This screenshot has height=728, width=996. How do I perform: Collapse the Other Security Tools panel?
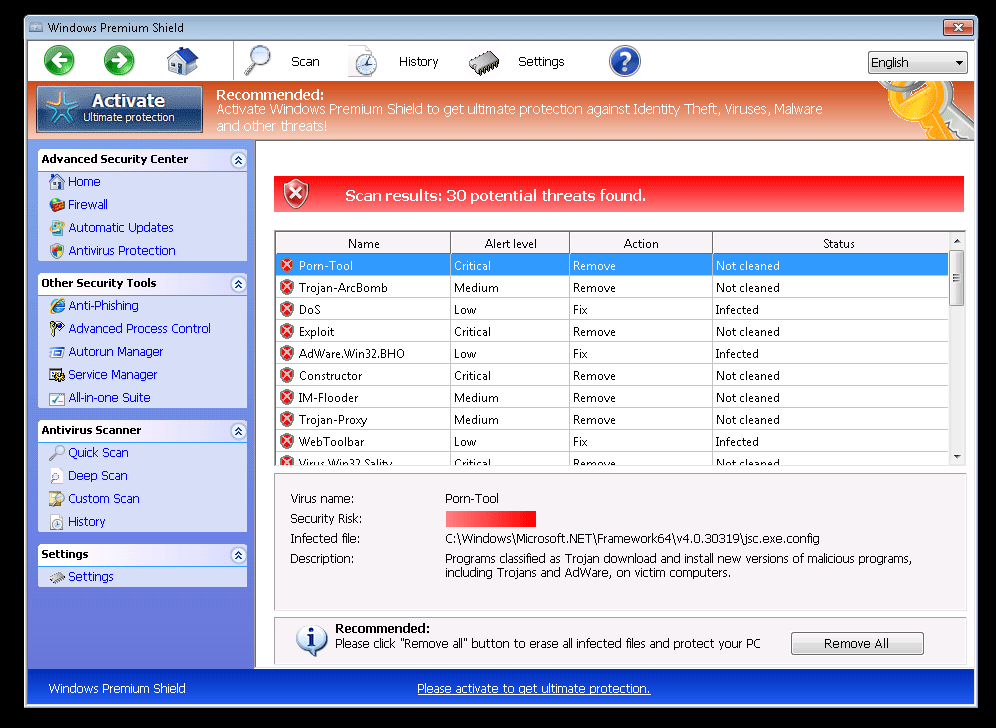238,284
